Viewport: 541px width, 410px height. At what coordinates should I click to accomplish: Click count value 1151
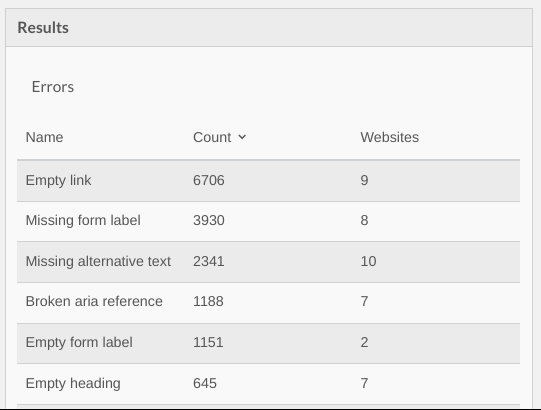click(x=208, y=342)
